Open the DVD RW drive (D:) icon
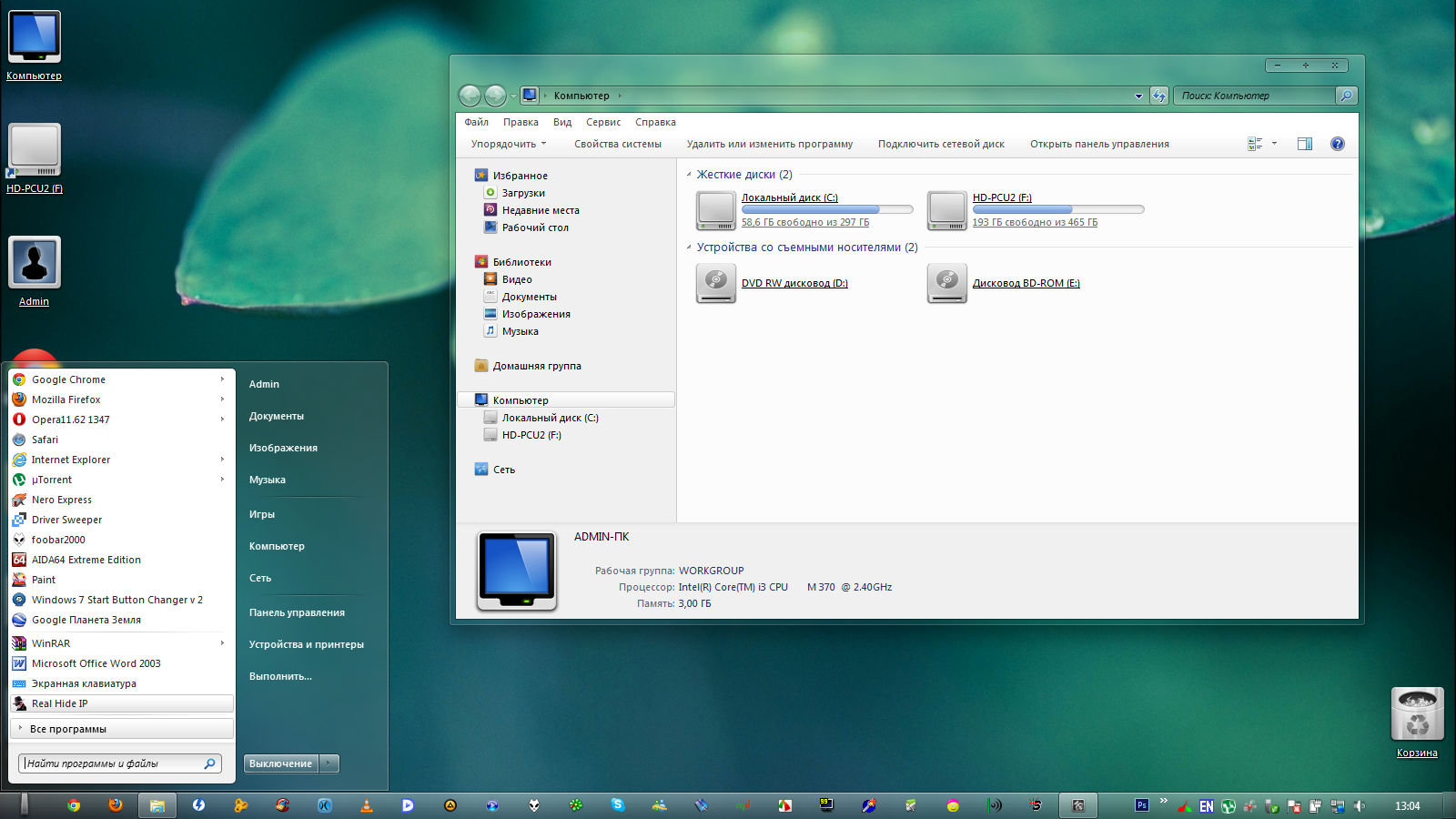 716,283
